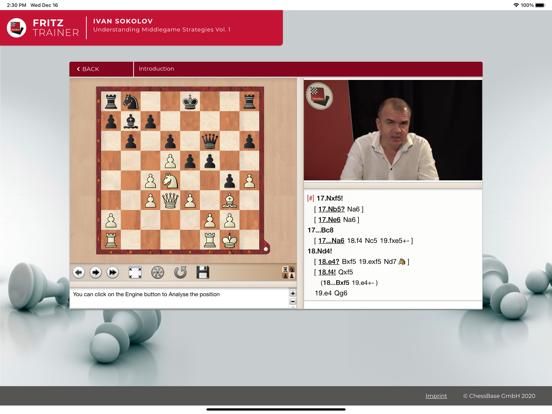This screenshot has height=414, width=552.
Task: Click the black bishop on b7
Action: pyautogui.click(x=131, y=121)
